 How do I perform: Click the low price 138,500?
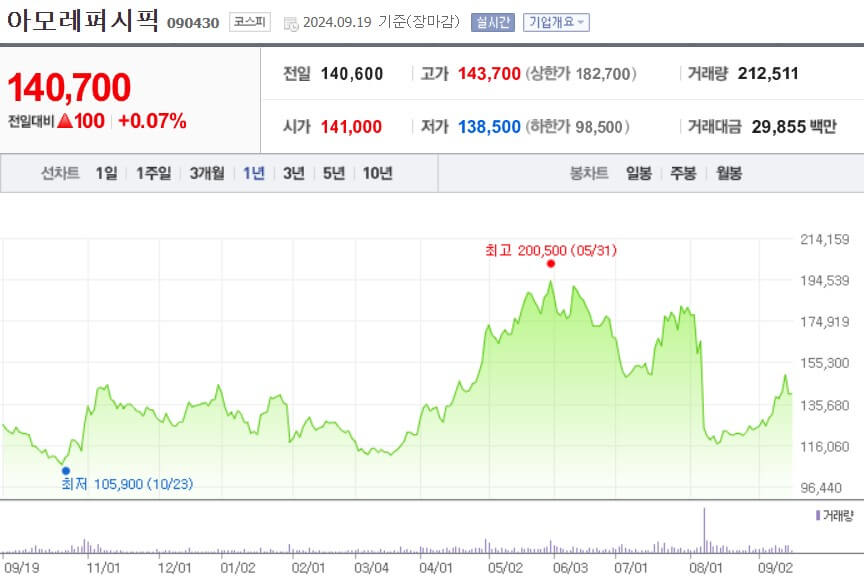[489, 127]
